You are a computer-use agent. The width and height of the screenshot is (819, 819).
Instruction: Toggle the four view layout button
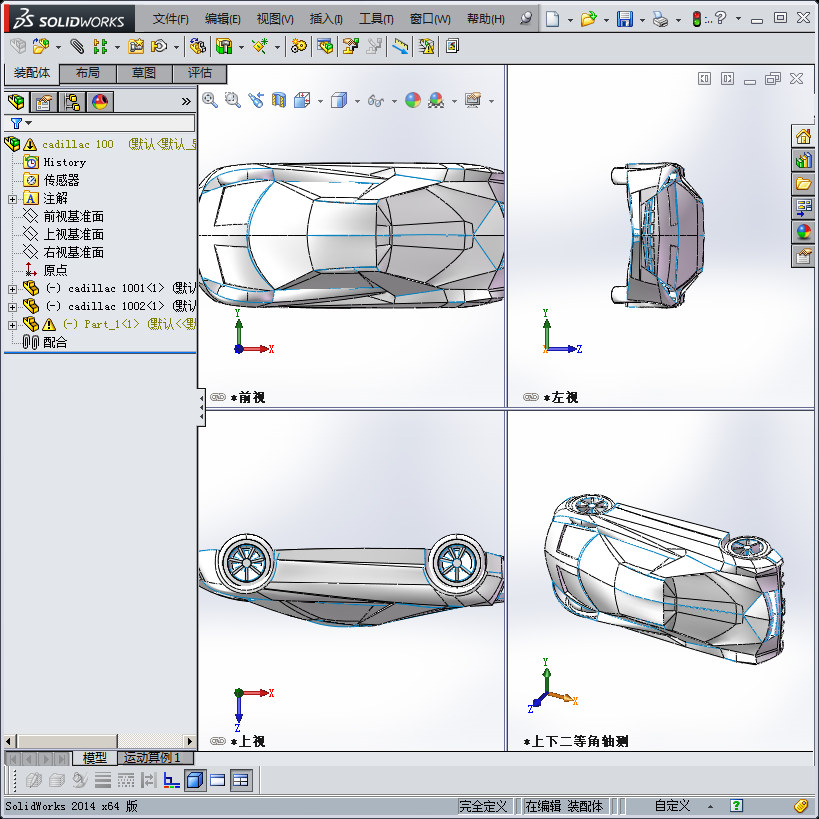coord(241,780)
